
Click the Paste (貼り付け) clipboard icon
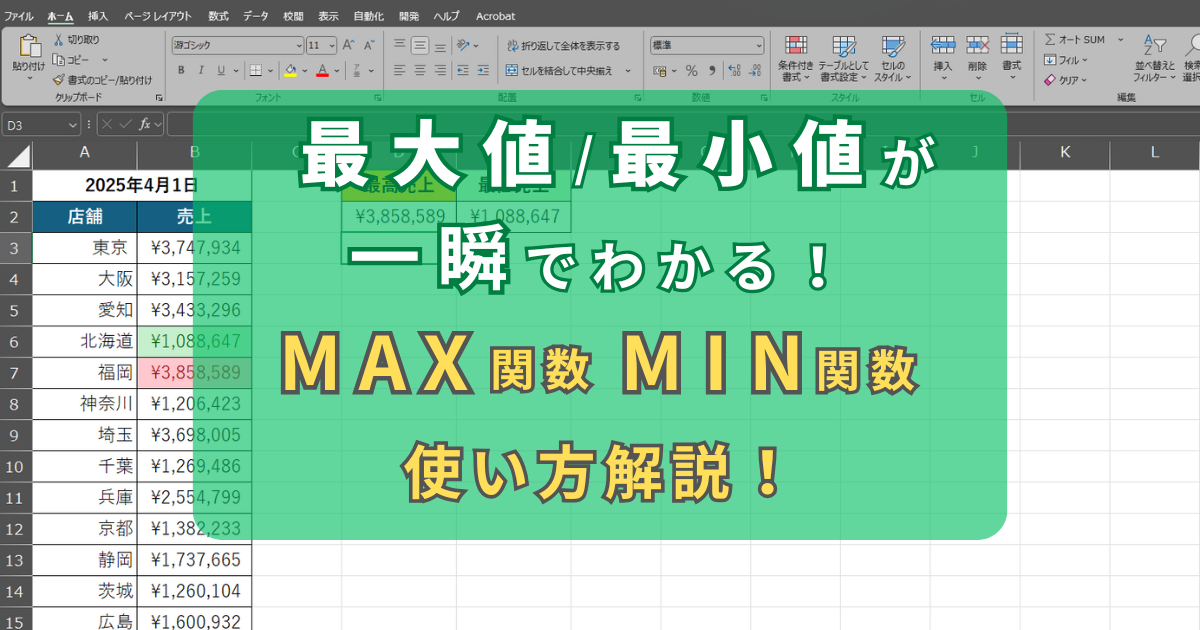click(29, 47)
